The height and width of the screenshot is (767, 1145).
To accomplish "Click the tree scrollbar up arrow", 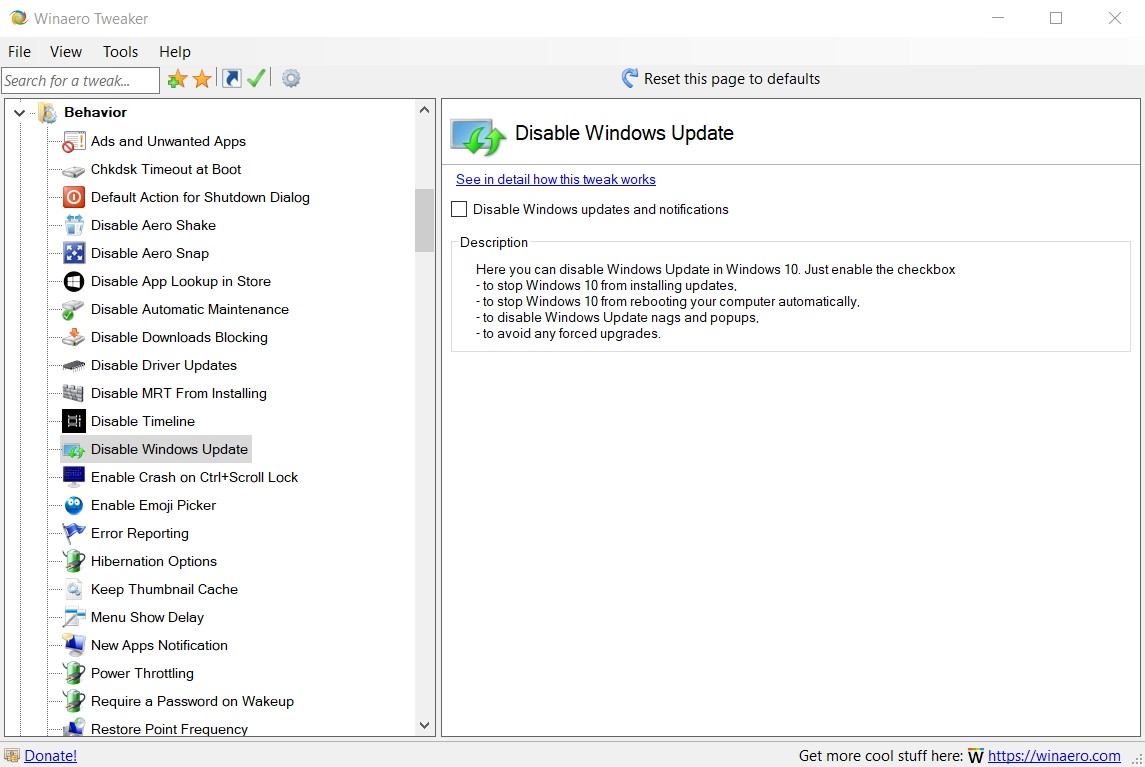I will [424, 110].
